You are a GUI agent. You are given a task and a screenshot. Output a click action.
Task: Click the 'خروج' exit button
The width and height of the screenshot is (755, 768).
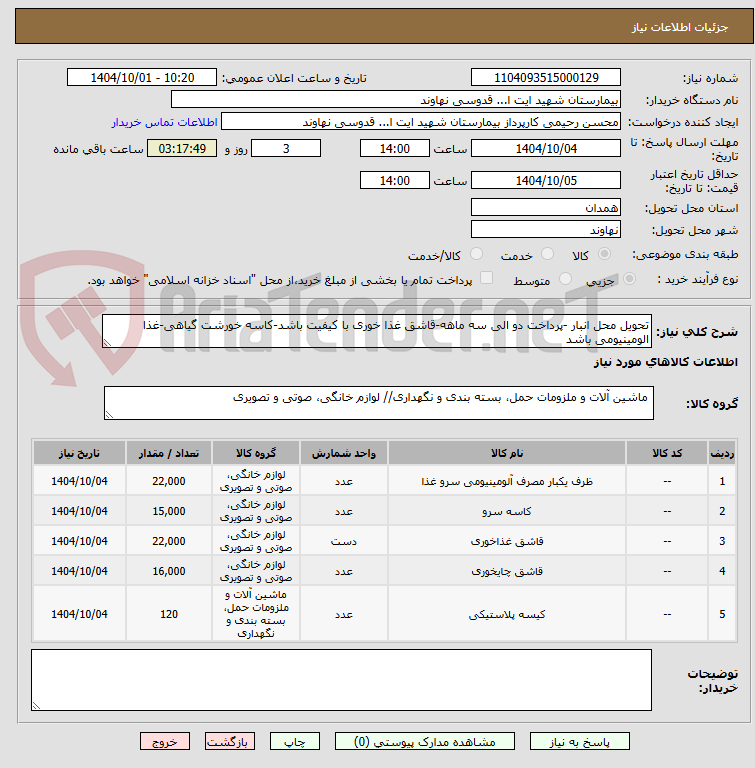coord(165,742)
